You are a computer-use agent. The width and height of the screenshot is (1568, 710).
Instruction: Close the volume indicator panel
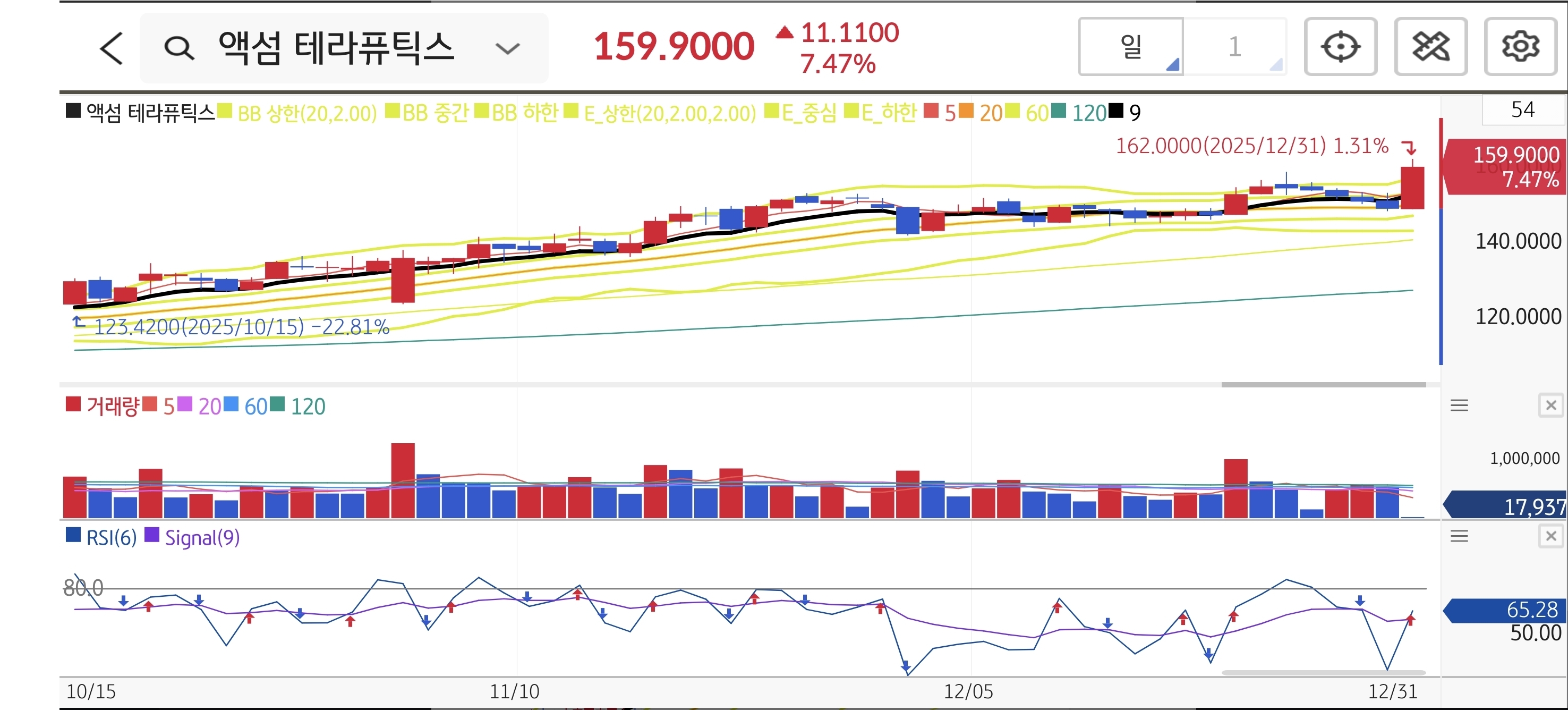pyautogui.click(x=1550, y=405)
